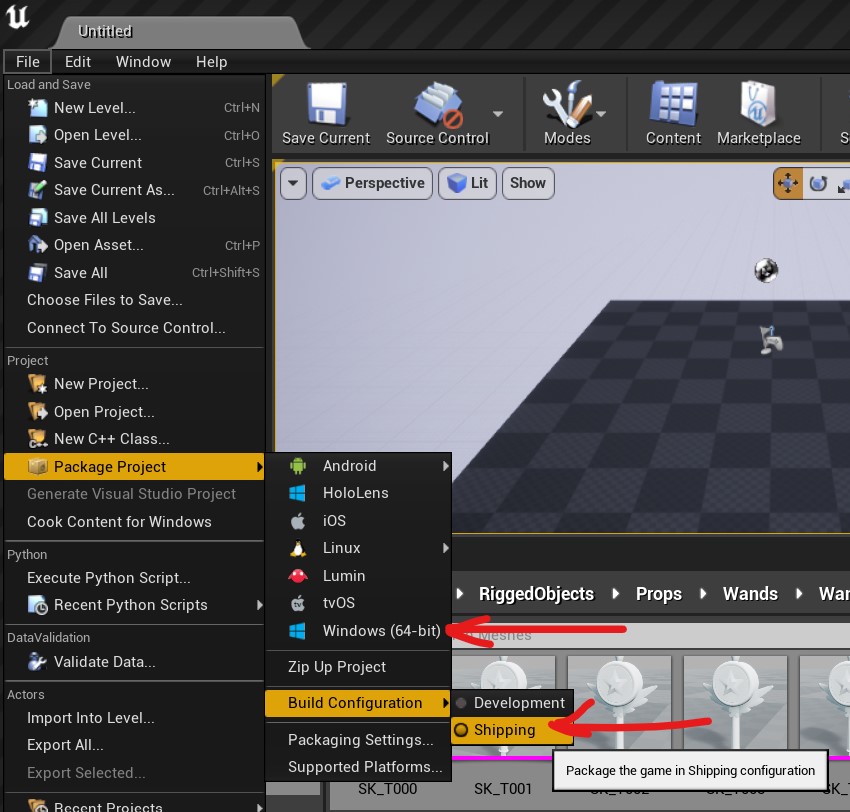Viewport: 850px width, 812px height.
Task: Click the Validate Data icon
Action: coord(37,662)
